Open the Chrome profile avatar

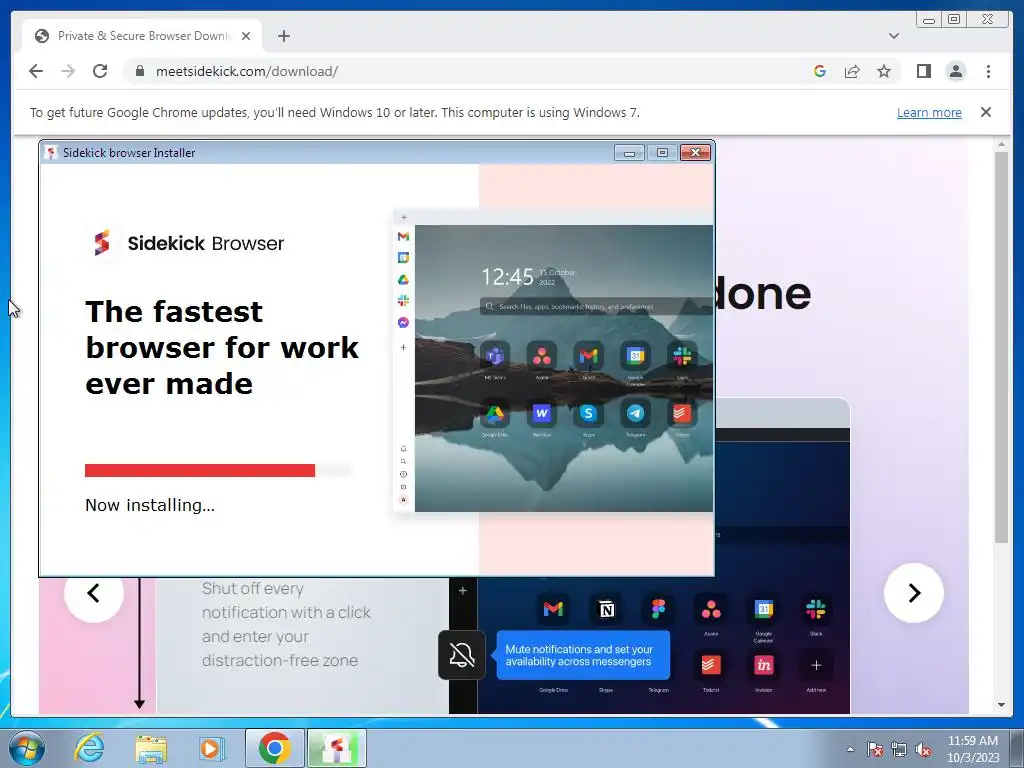tap(955, 71)
